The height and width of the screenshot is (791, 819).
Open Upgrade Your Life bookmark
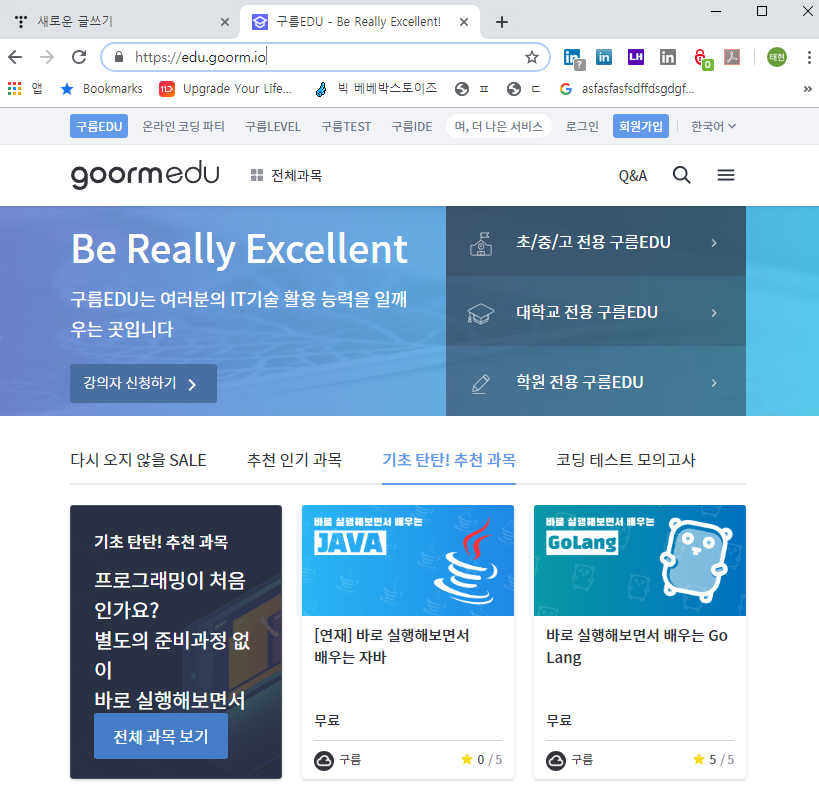226,89
